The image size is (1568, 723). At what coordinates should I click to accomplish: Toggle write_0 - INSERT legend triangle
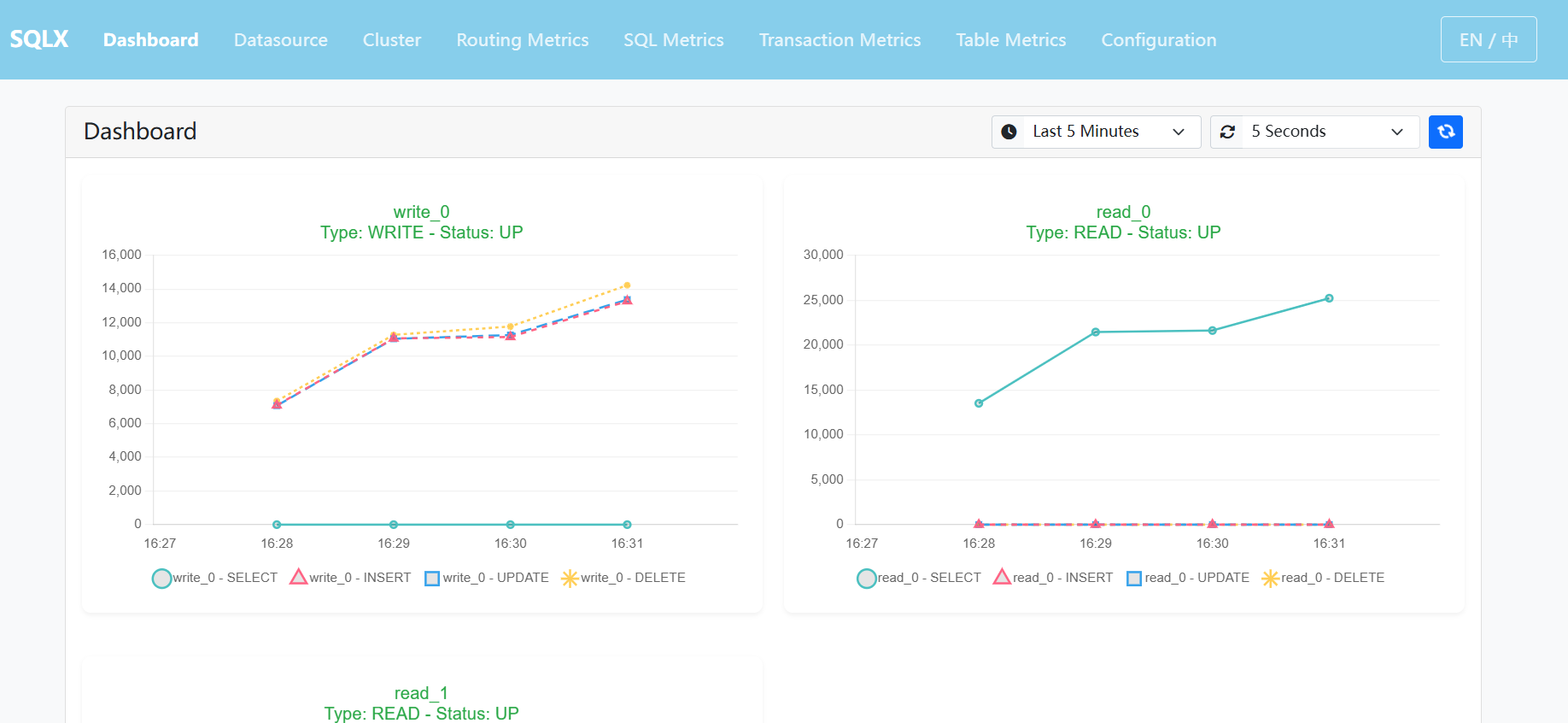coord(298,577)
